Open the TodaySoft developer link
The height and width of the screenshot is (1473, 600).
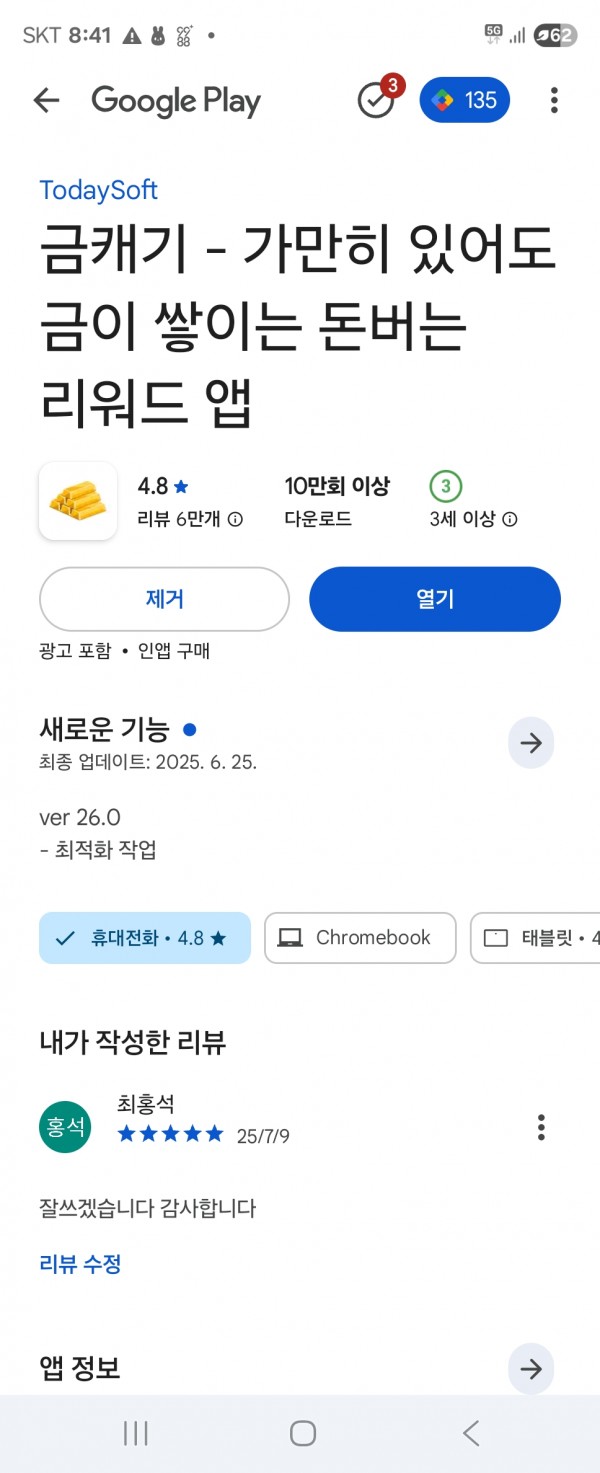coord(98,190)
